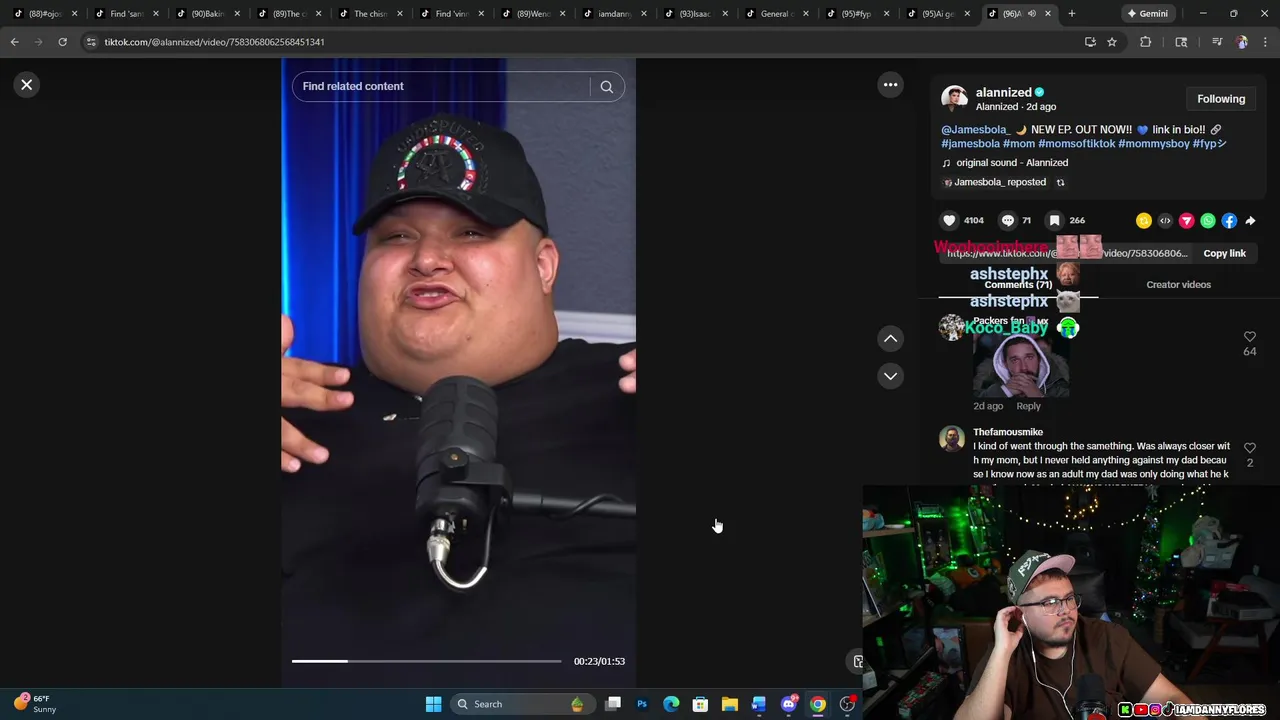This screenshot has width=1280, height=720.
Task: Like the video with the heart icon
Action: point(949,220)
